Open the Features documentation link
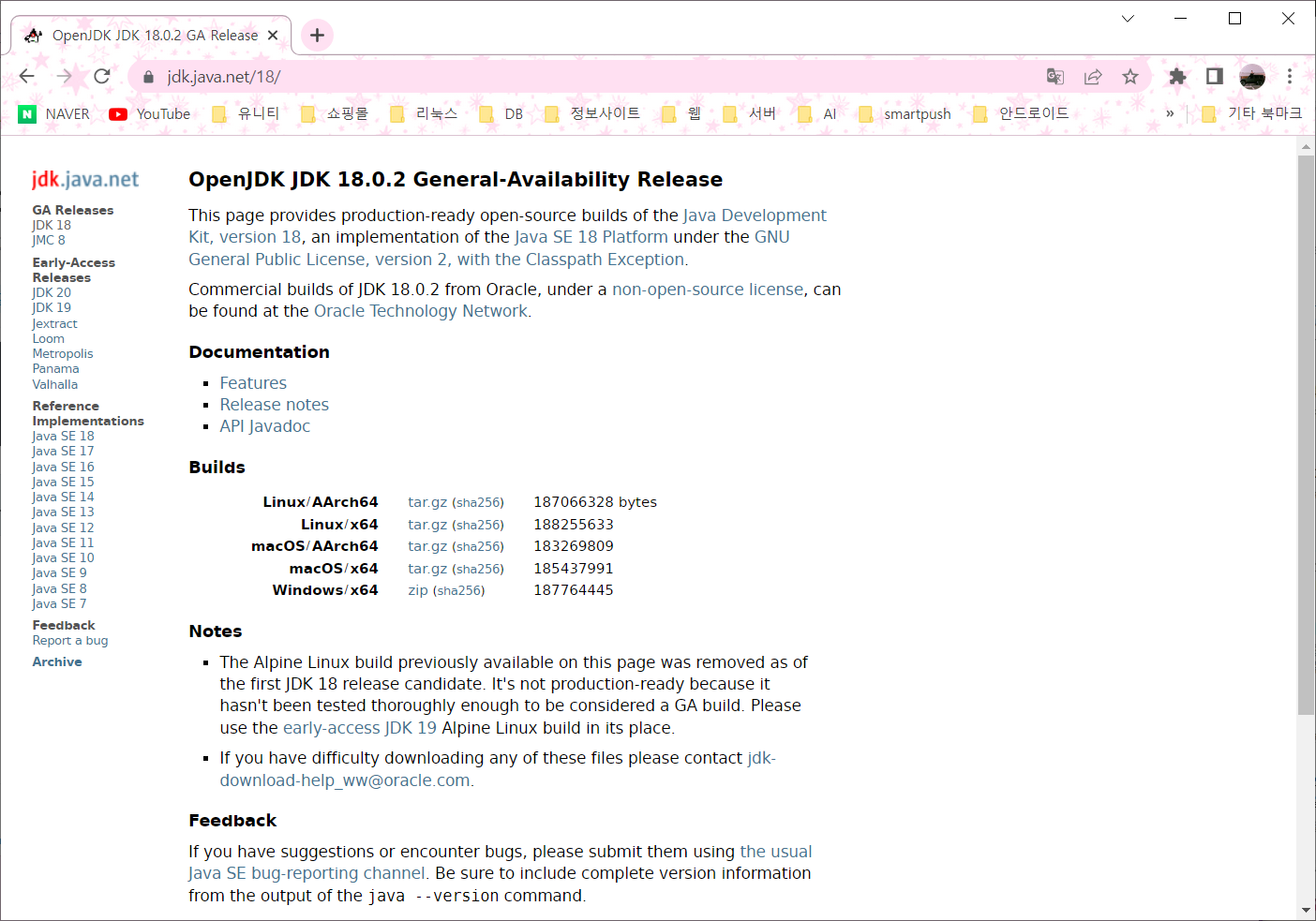 coord(253,383)
